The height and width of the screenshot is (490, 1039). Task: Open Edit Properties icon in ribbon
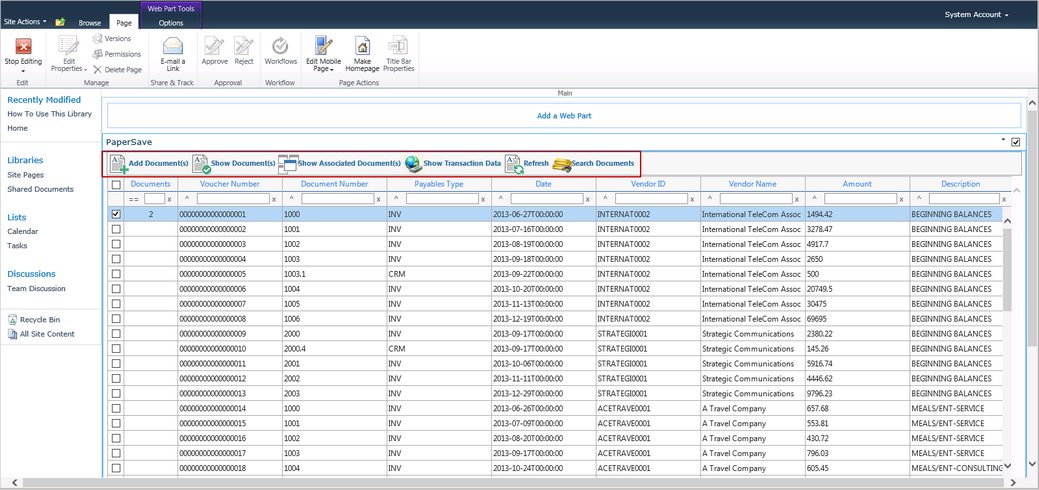[x=68, y=45]
